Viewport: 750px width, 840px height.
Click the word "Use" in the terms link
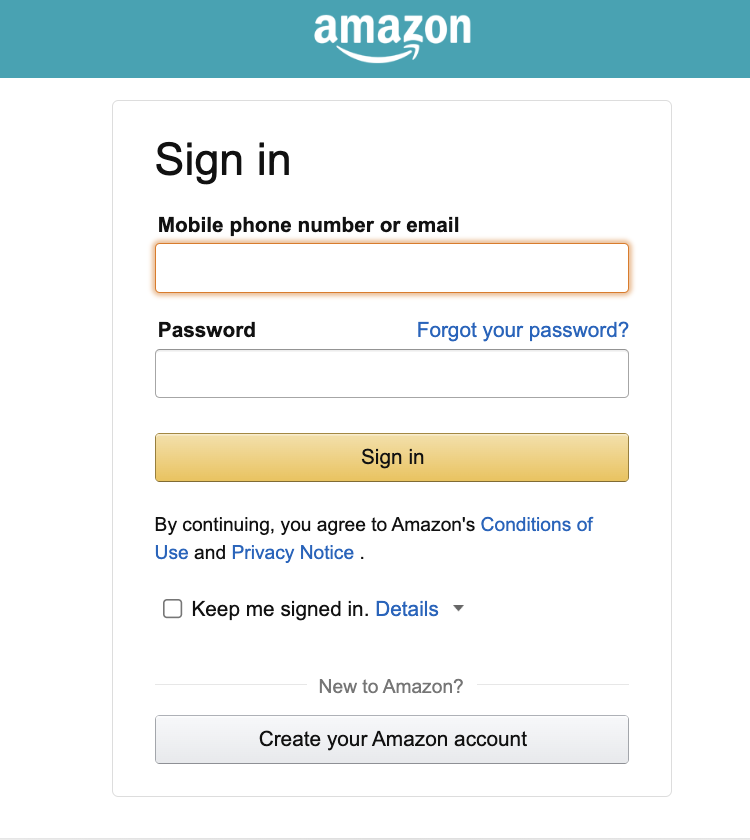171,552
